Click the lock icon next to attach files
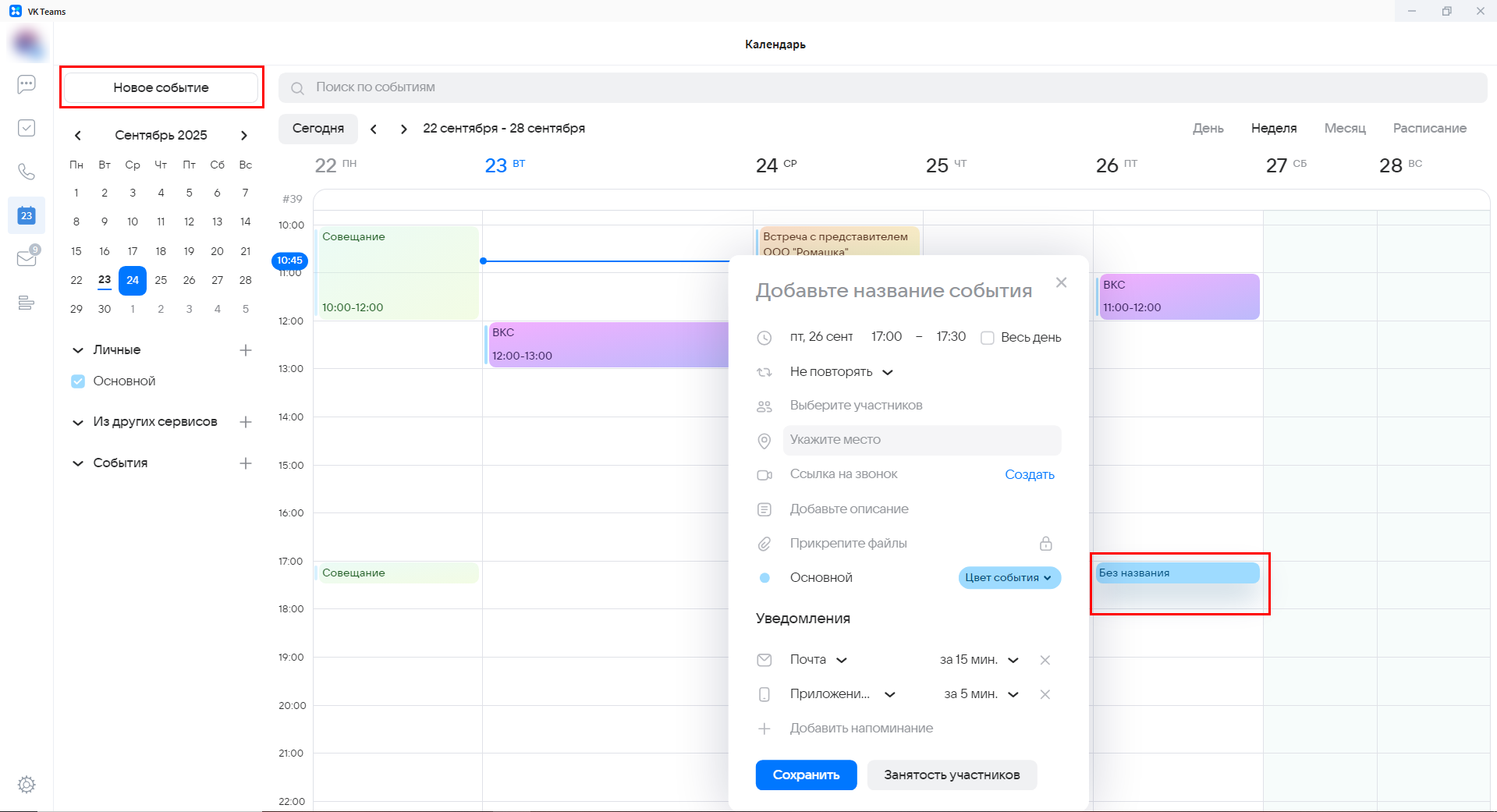This screenshot has width=1497, height=812. coord(1045,544)
